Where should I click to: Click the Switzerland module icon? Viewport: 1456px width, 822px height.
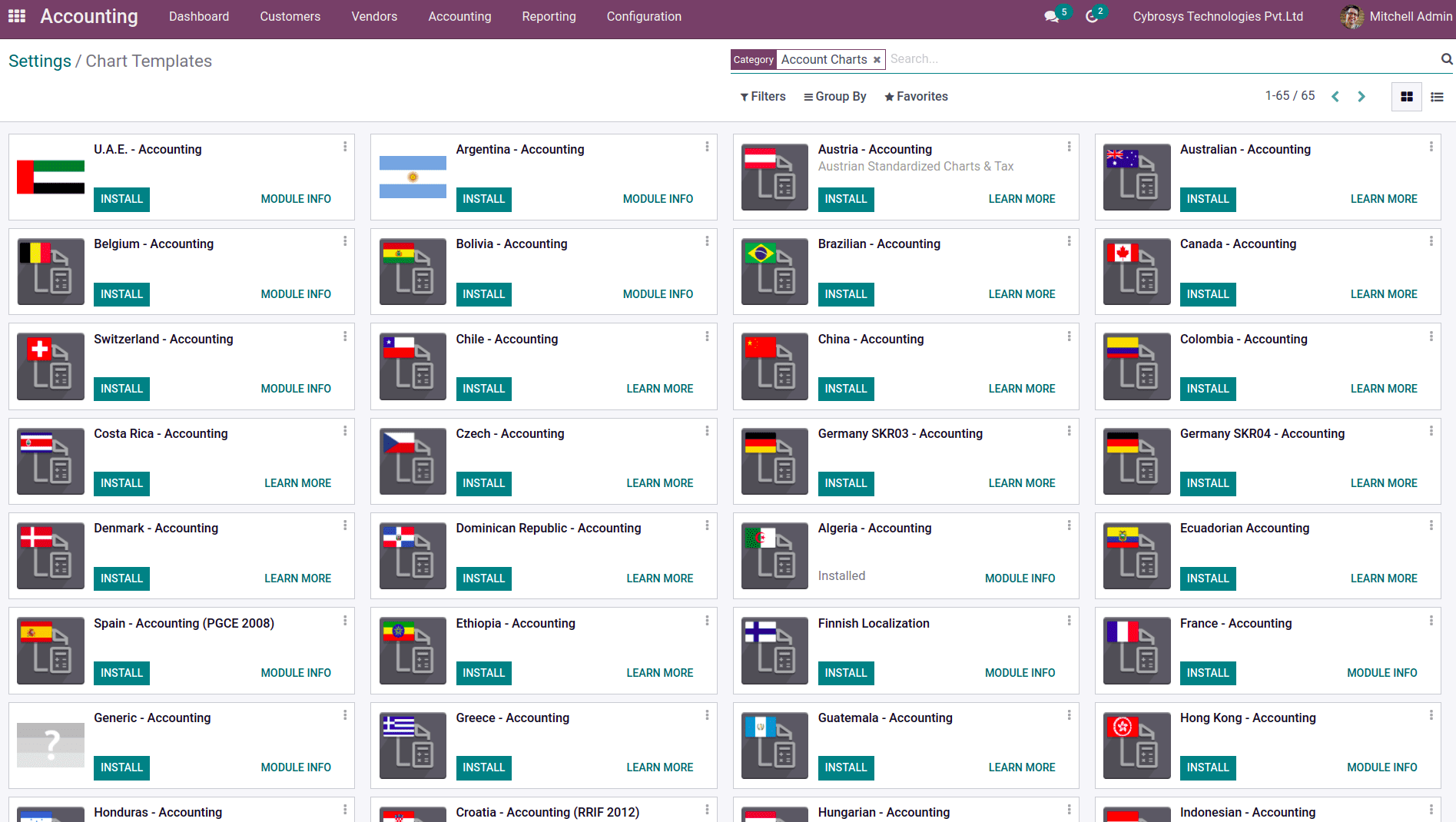pyautogui.click(x=51, y=366)
